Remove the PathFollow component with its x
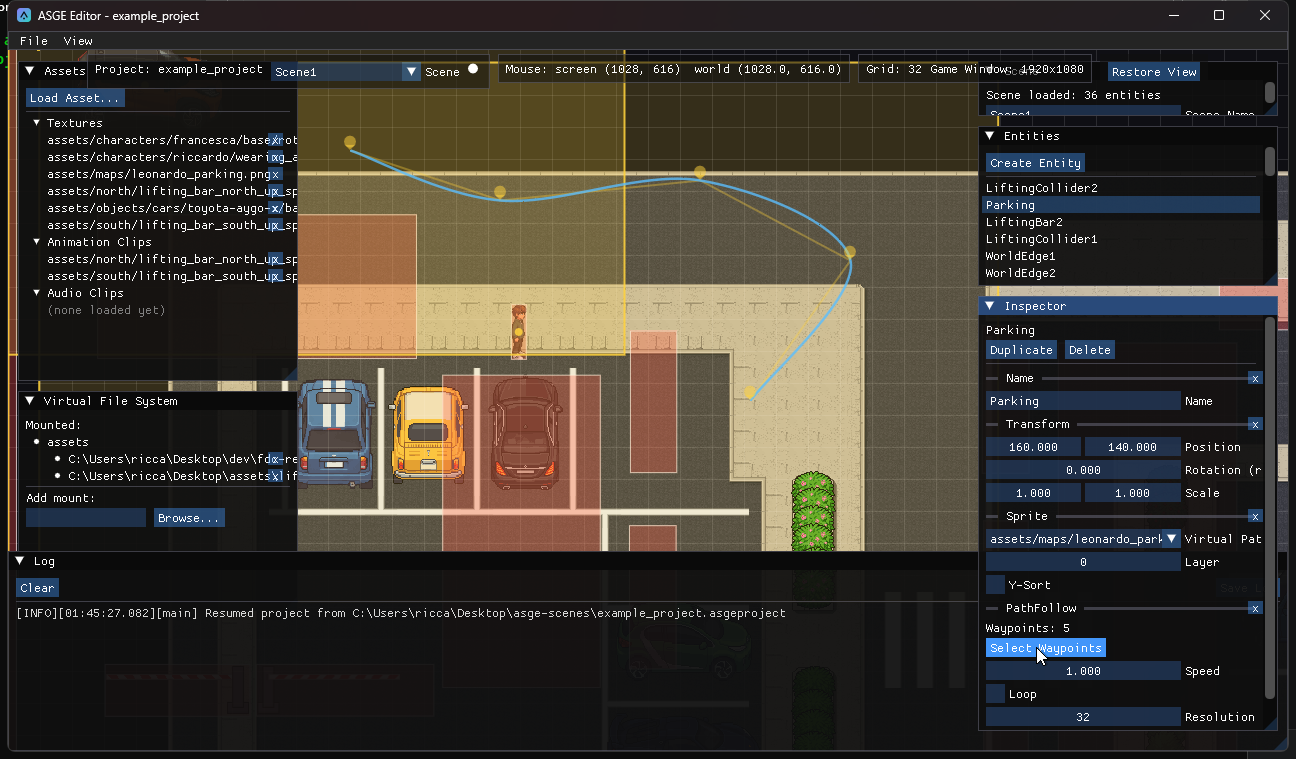This screenshot has width=1296, height=759. (x=1255, y=608)
